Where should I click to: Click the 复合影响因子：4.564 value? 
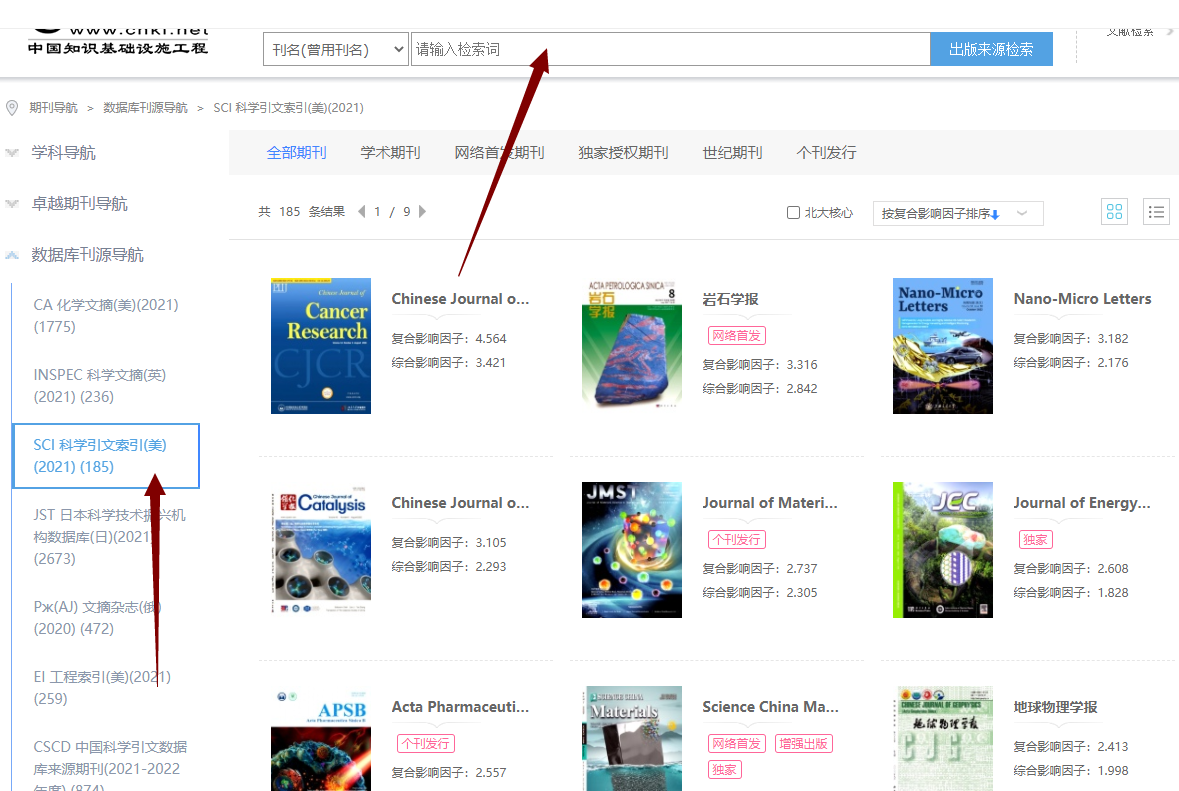click(x=449, y=338)
